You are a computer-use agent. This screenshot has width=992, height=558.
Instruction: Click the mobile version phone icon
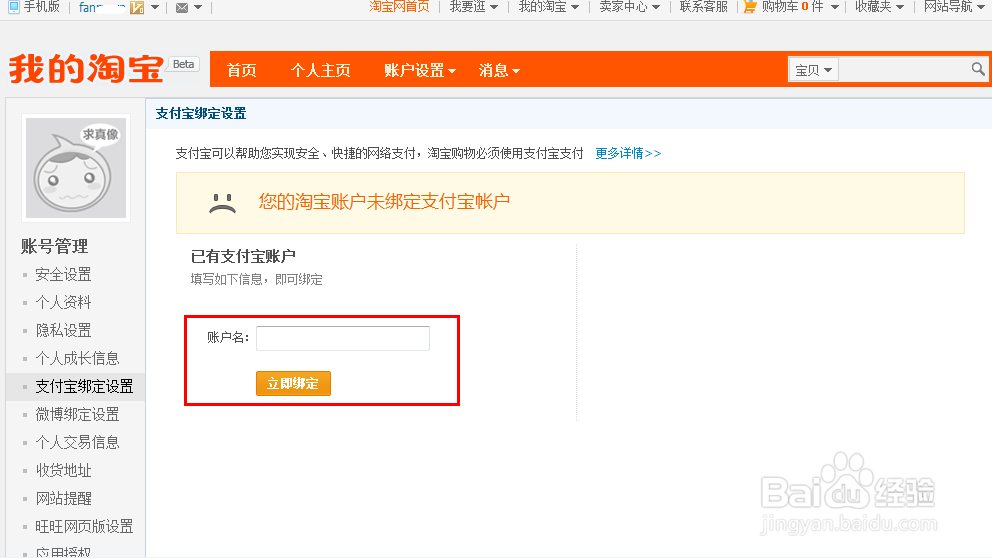coord(14,7)
